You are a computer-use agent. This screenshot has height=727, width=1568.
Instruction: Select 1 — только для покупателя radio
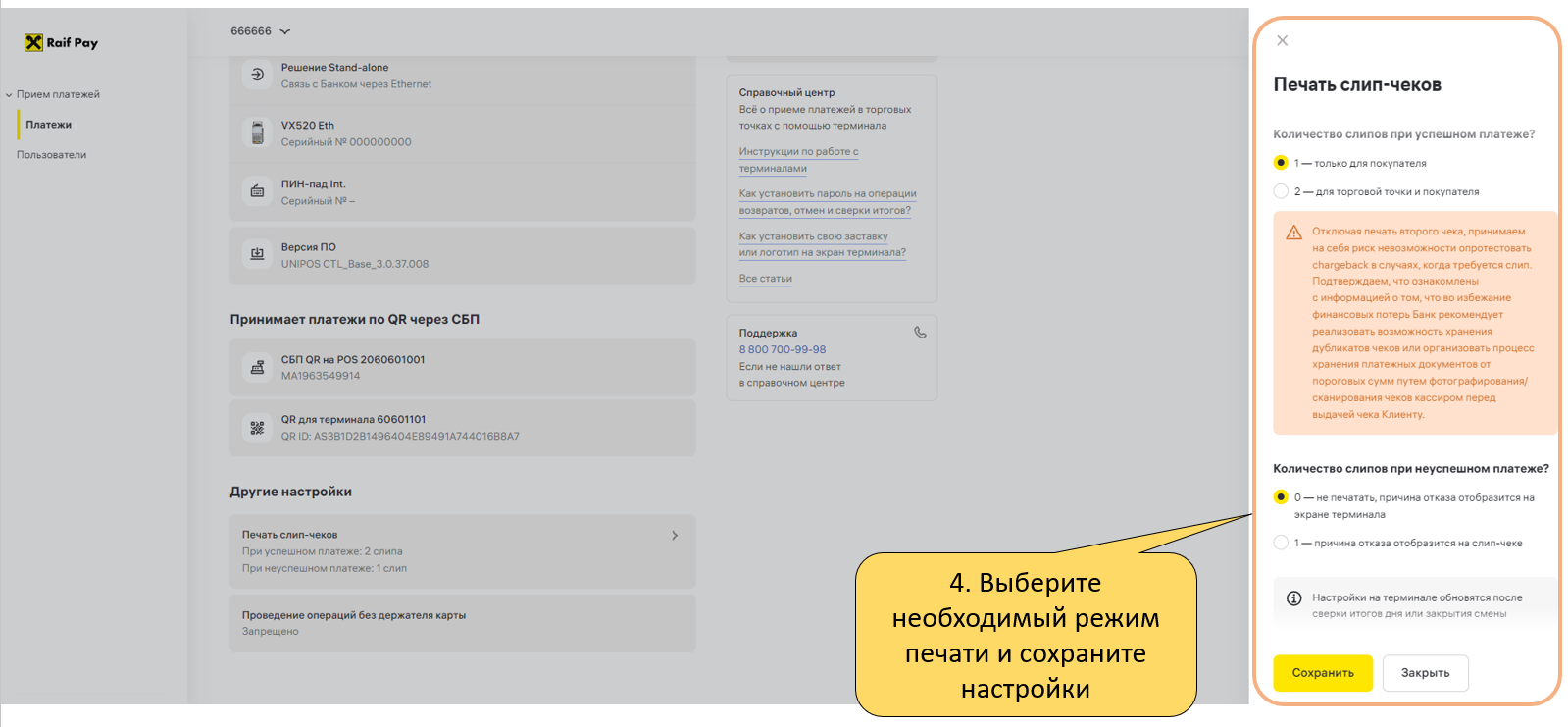1280,163
